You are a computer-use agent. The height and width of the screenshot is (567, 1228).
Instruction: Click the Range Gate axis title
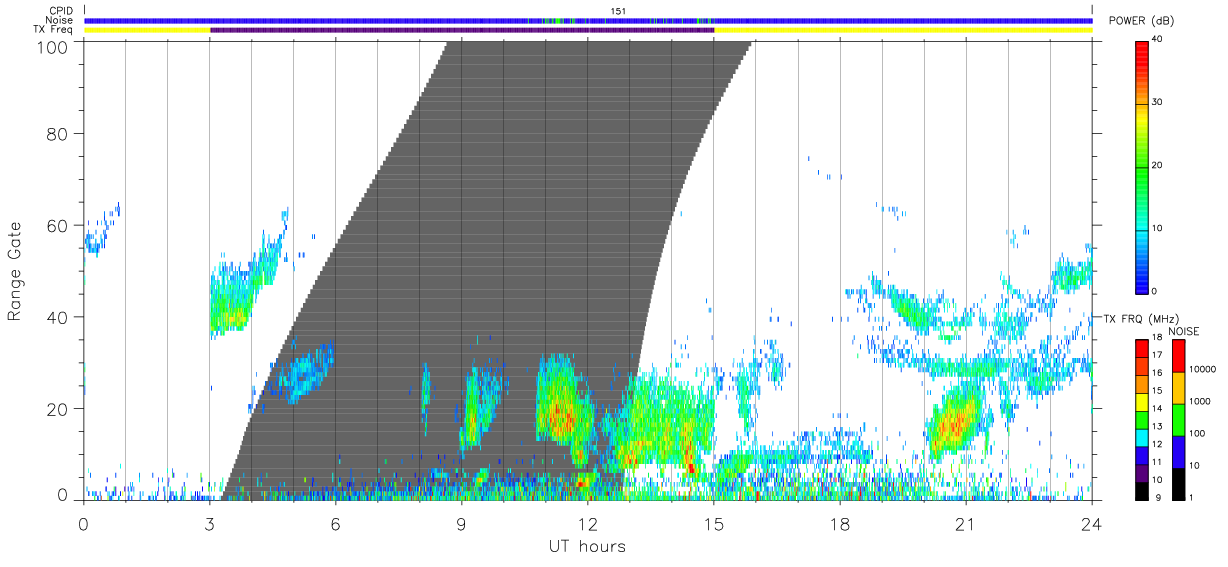pos(15,270)
